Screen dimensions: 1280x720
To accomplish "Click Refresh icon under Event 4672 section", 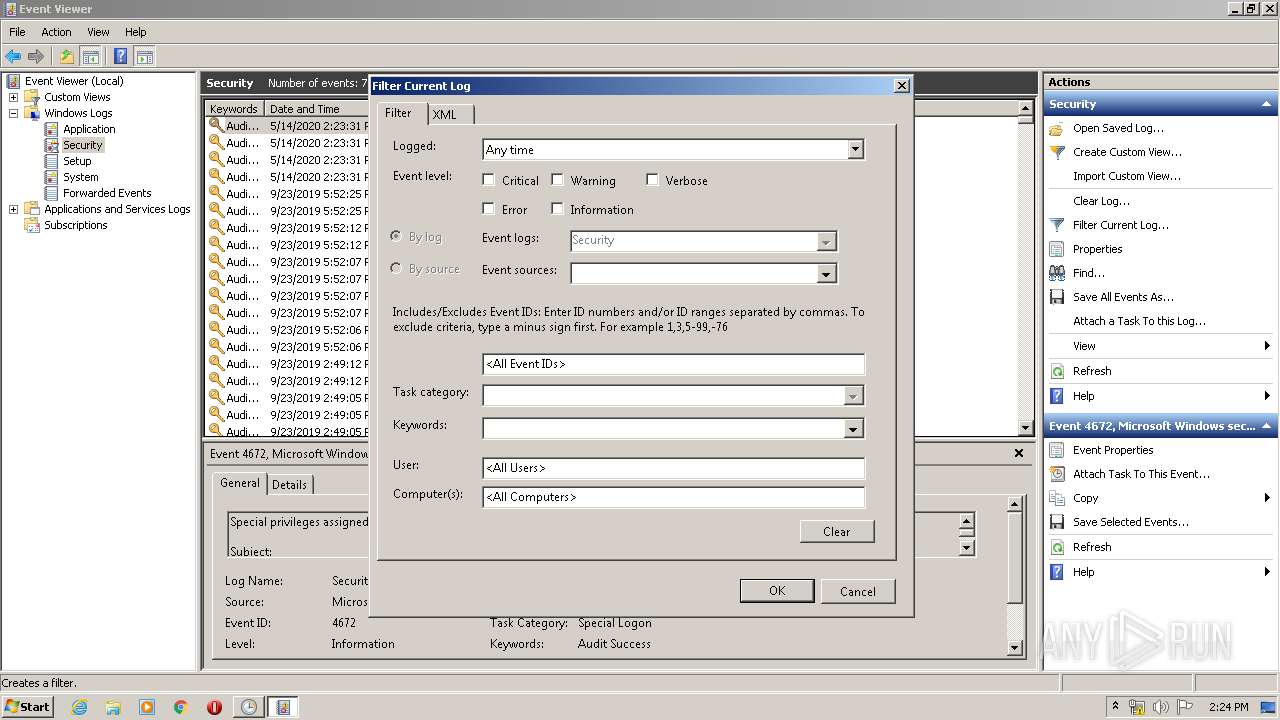I will [1057, 547].
